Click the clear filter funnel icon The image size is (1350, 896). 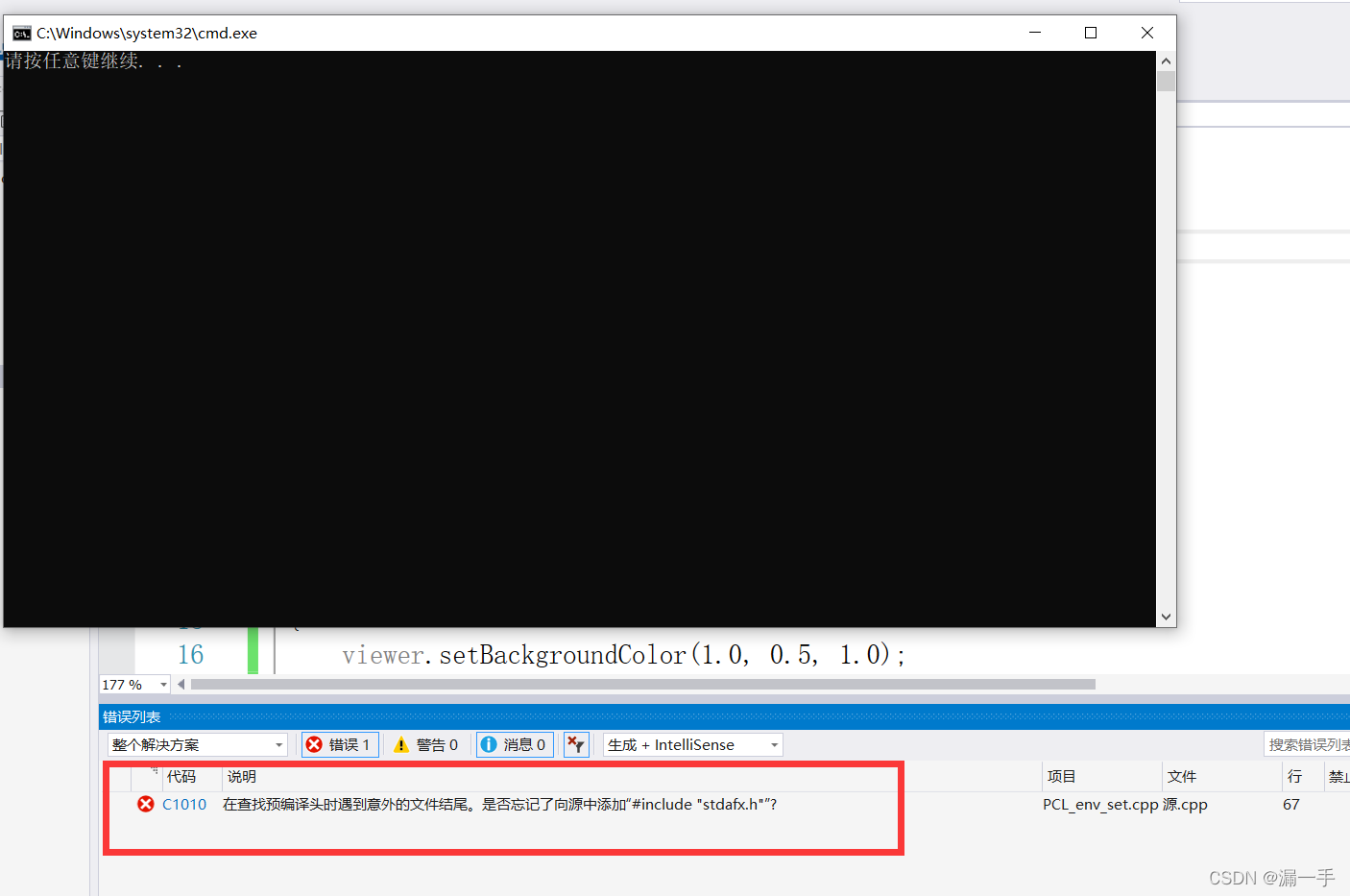[576, 744]
